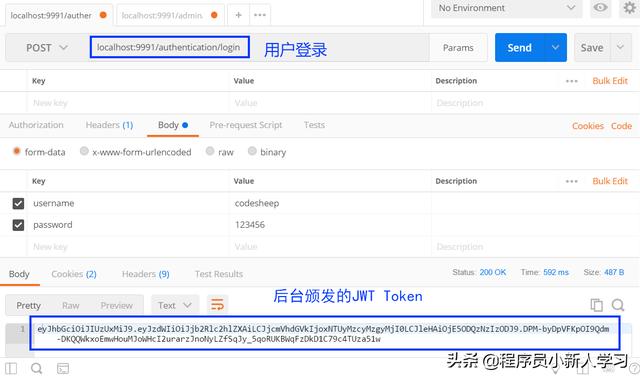Open the Cookies link

587,126
